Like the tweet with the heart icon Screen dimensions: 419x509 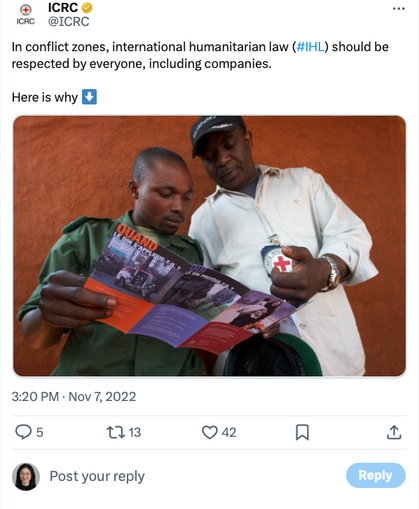(x=210, y=432)
